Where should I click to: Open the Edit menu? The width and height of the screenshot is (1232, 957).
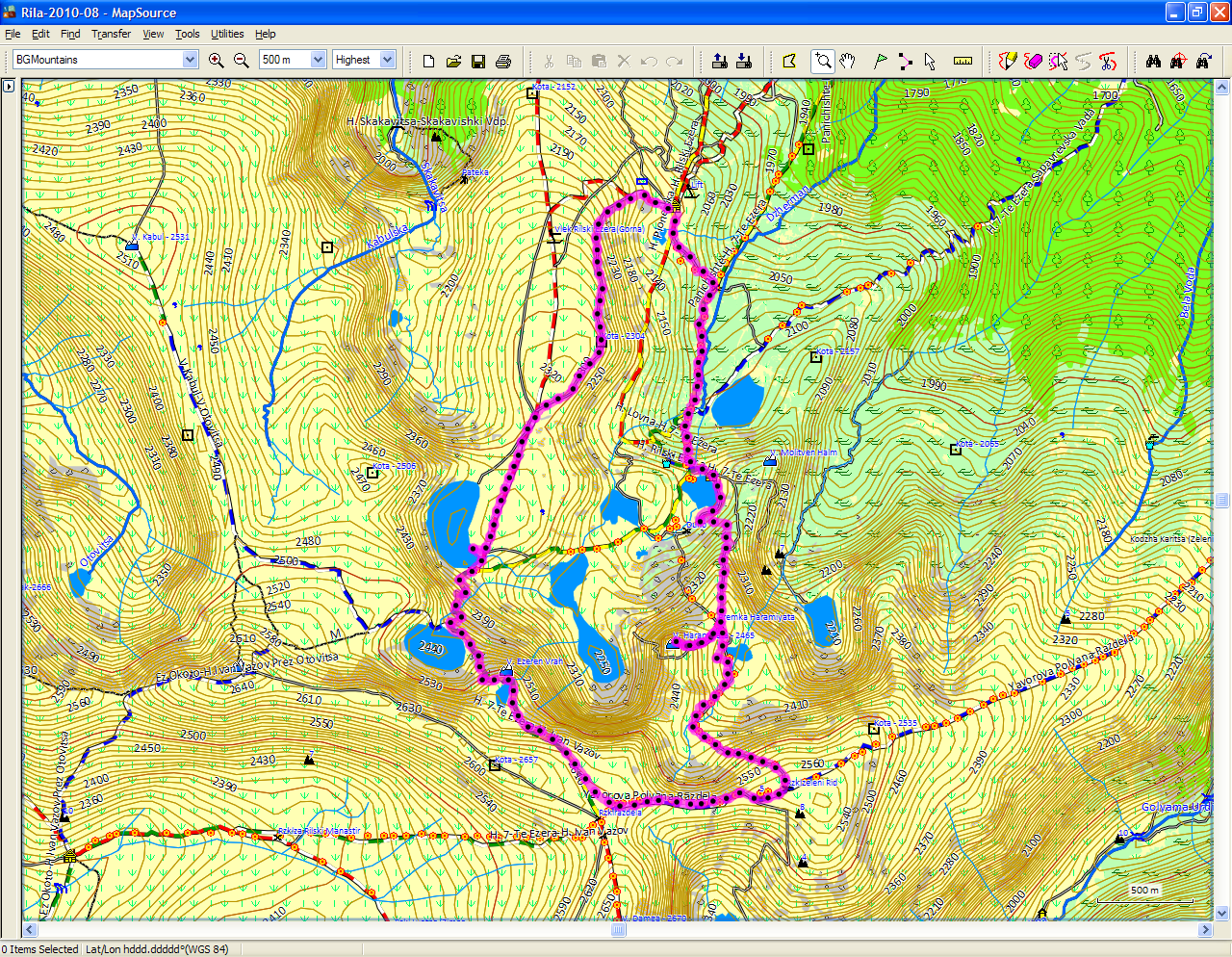(40, 34)
